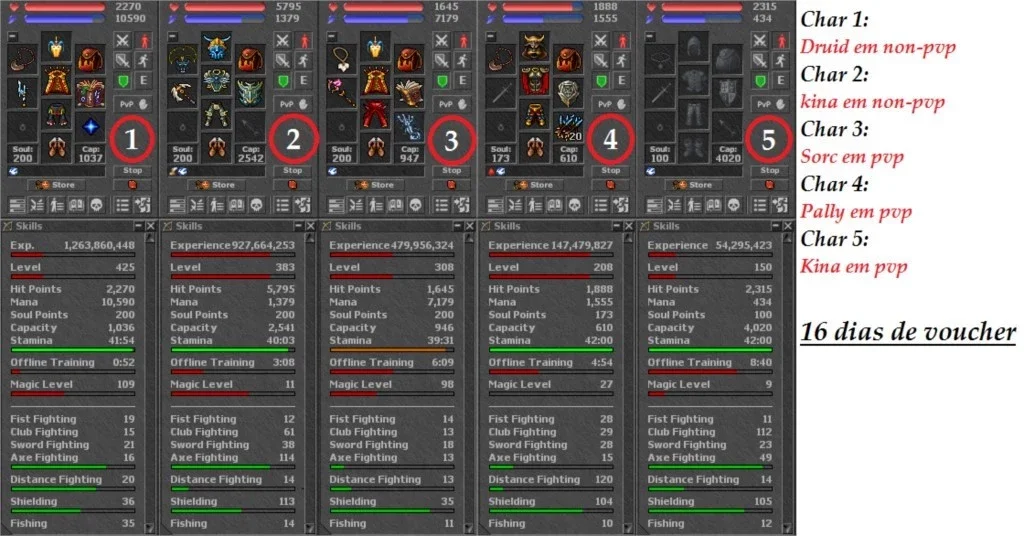Screen dimensions: 1024x536
Task: Click the shield in Cap 2542 inventory
Action: [x=249, y=93]
